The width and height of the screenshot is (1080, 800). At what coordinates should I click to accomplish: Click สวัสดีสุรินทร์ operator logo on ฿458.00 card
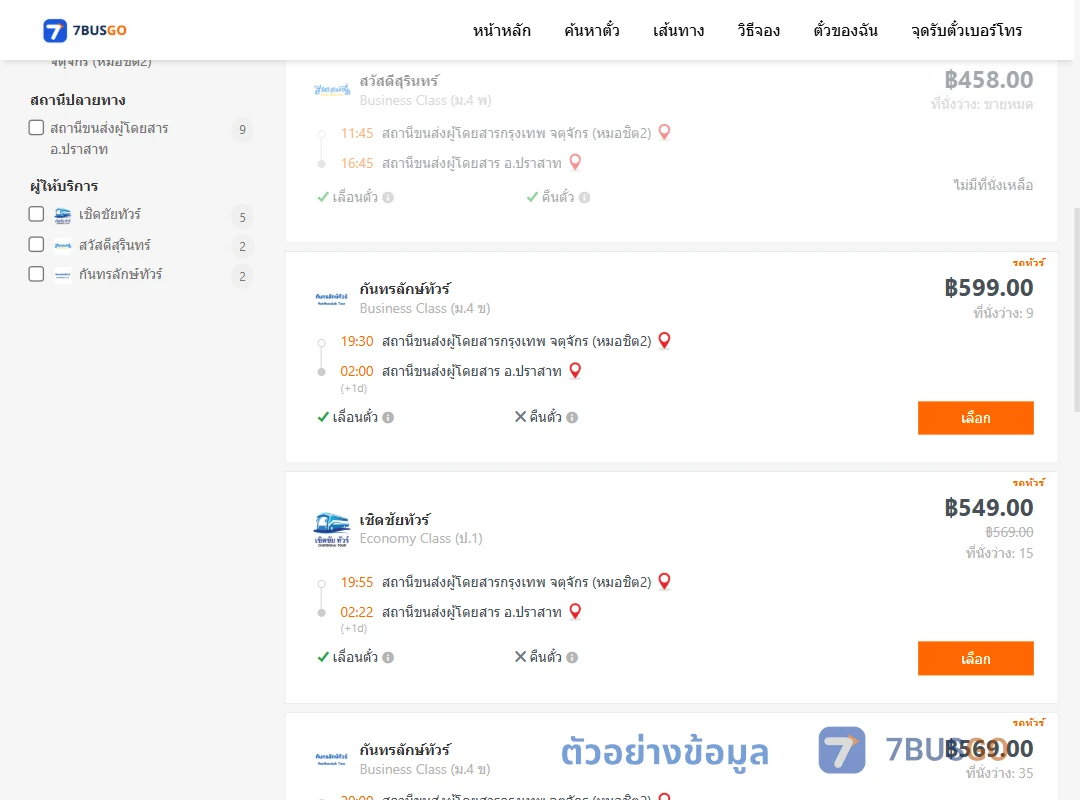(332, 90)
